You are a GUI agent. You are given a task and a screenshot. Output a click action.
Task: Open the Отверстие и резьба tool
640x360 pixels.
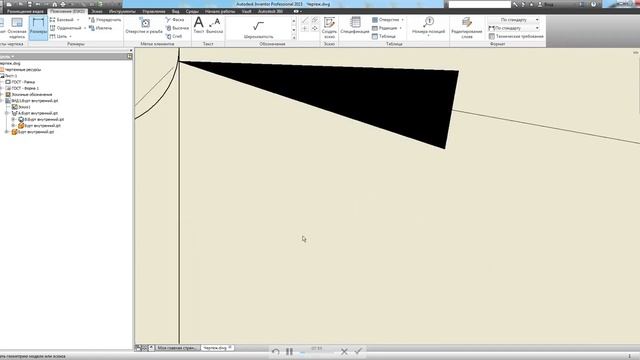coord(144,25)
